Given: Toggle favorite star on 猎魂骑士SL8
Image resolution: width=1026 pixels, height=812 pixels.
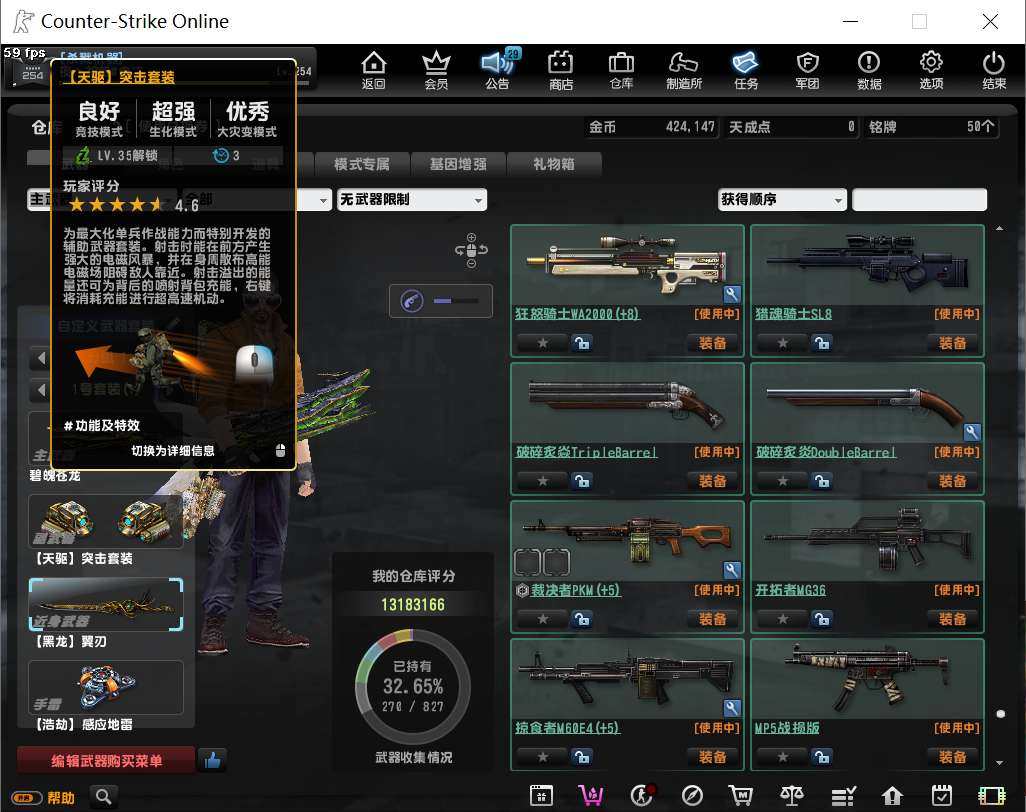Looking at the screenshot, I should pyautogui.click(x=783, y=343).
